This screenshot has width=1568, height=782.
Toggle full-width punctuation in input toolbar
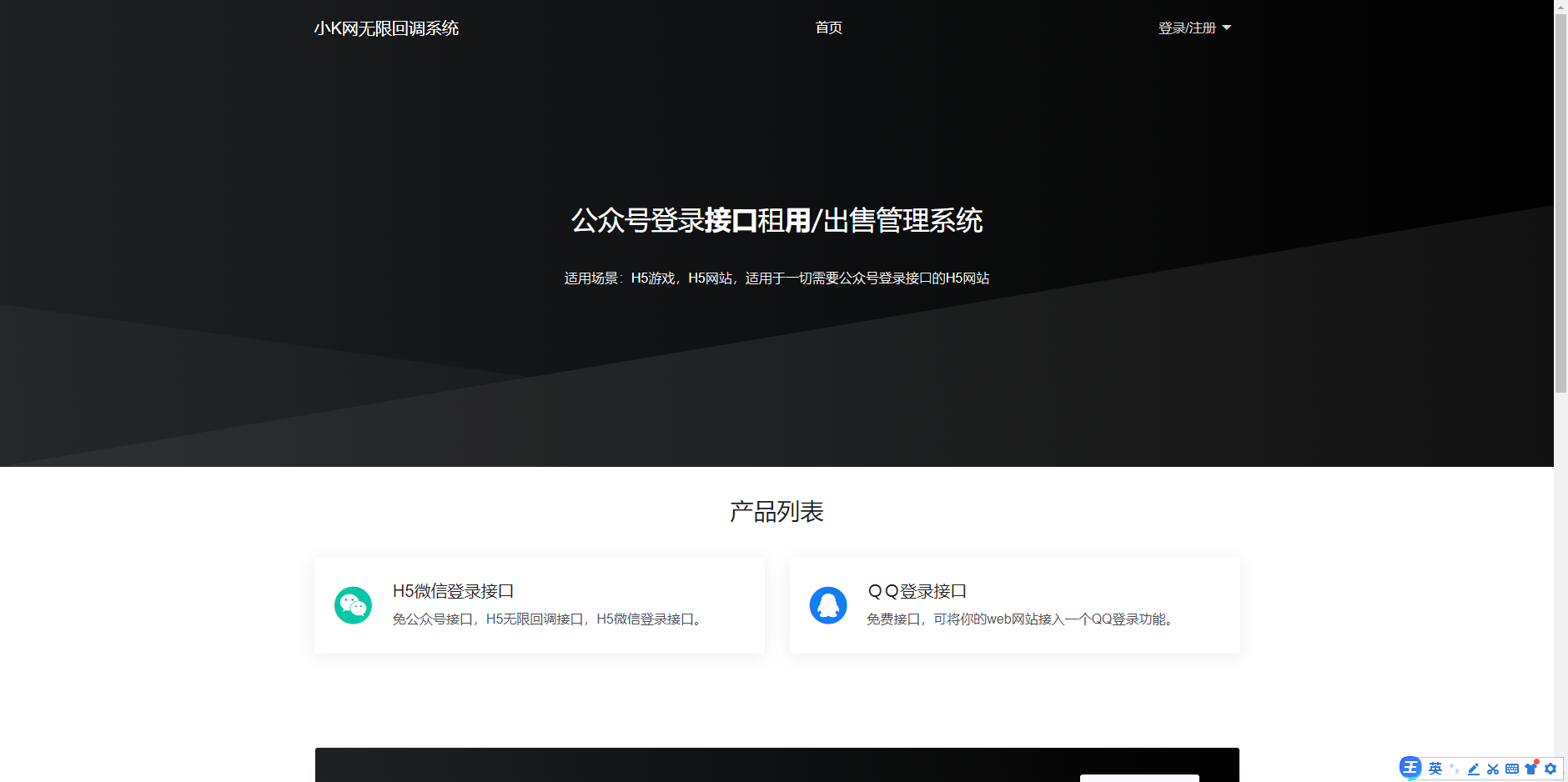pyautogui.click(x=1453, y=769)
